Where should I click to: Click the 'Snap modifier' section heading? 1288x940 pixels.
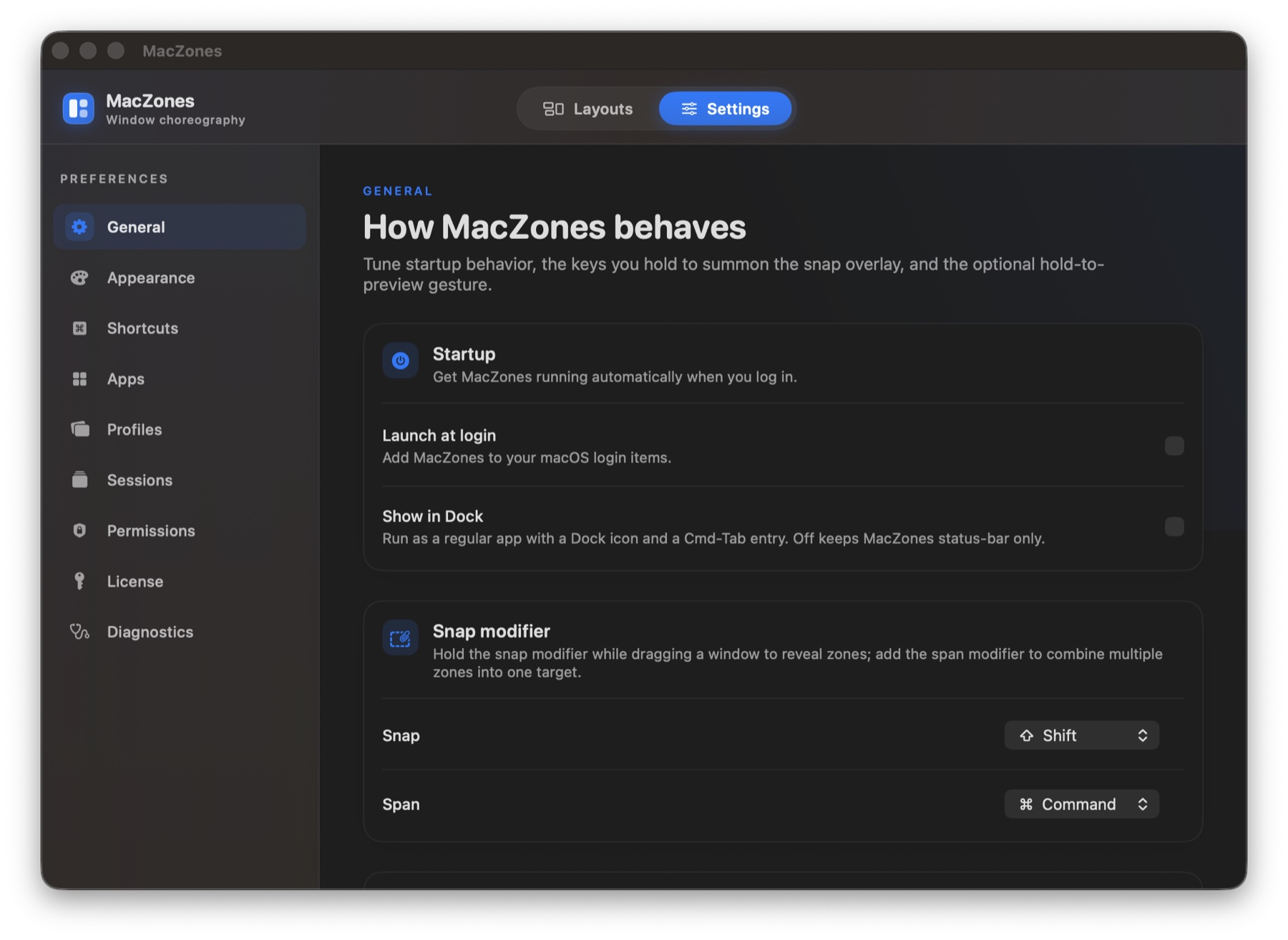[x=491, y=632]
